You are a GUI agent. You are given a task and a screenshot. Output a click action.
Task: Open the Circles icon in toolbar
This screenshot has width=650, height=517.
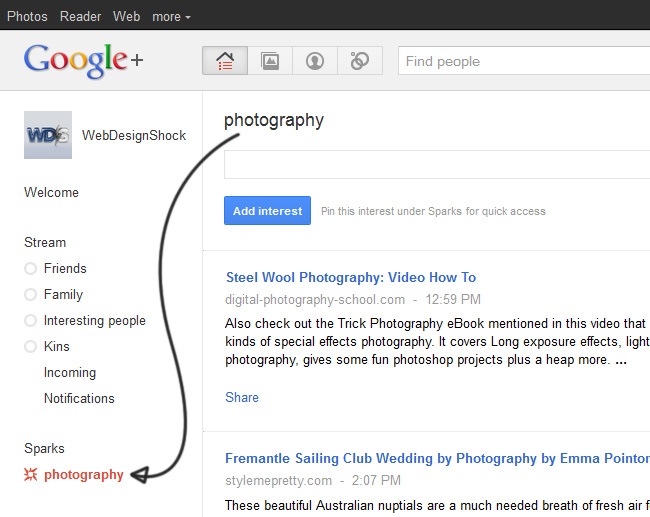pos(360,61)
